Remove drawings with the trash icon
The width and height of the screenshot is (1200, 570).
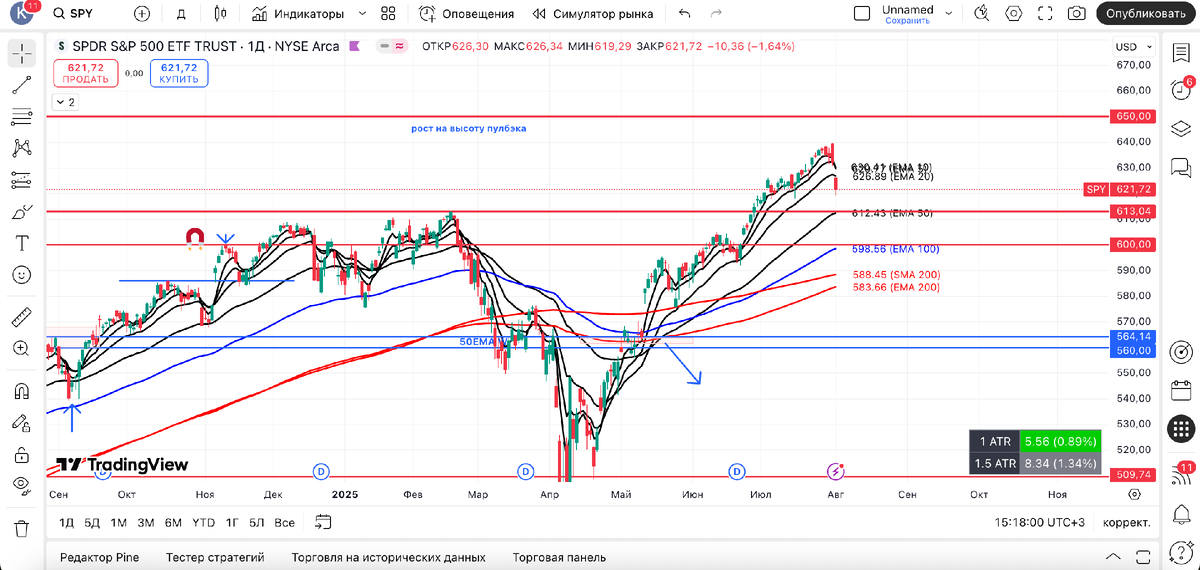[x=22, y=527]
